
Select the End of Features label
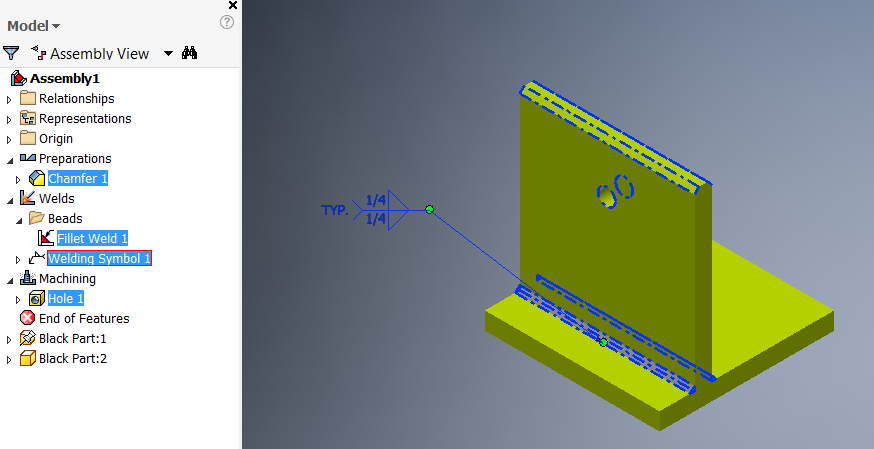pyautogui.click(x=84, y=319)
